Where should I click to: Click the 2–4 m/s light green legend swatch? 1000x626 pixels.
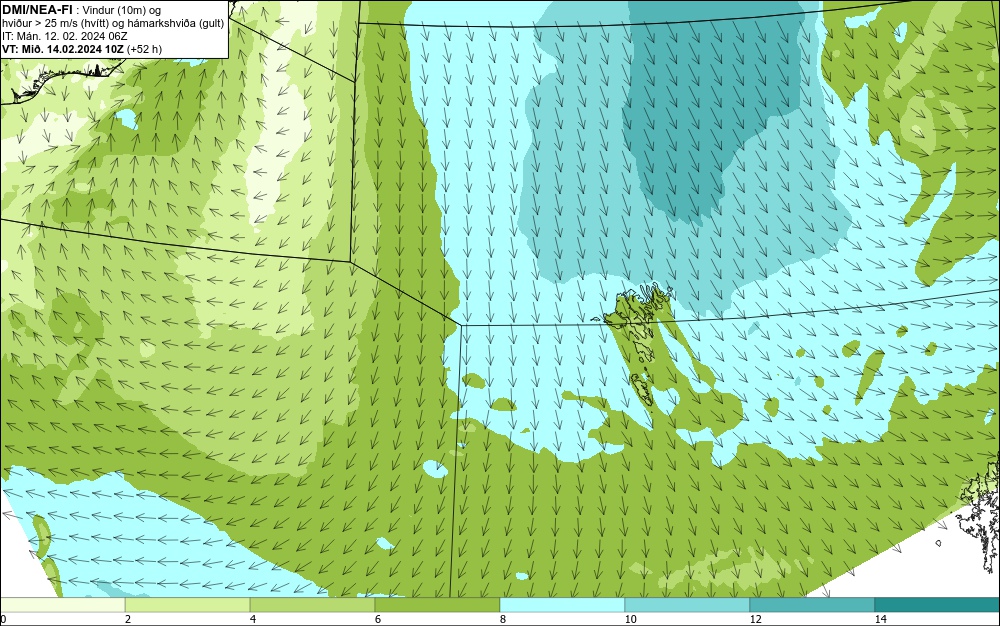point(188,605)
